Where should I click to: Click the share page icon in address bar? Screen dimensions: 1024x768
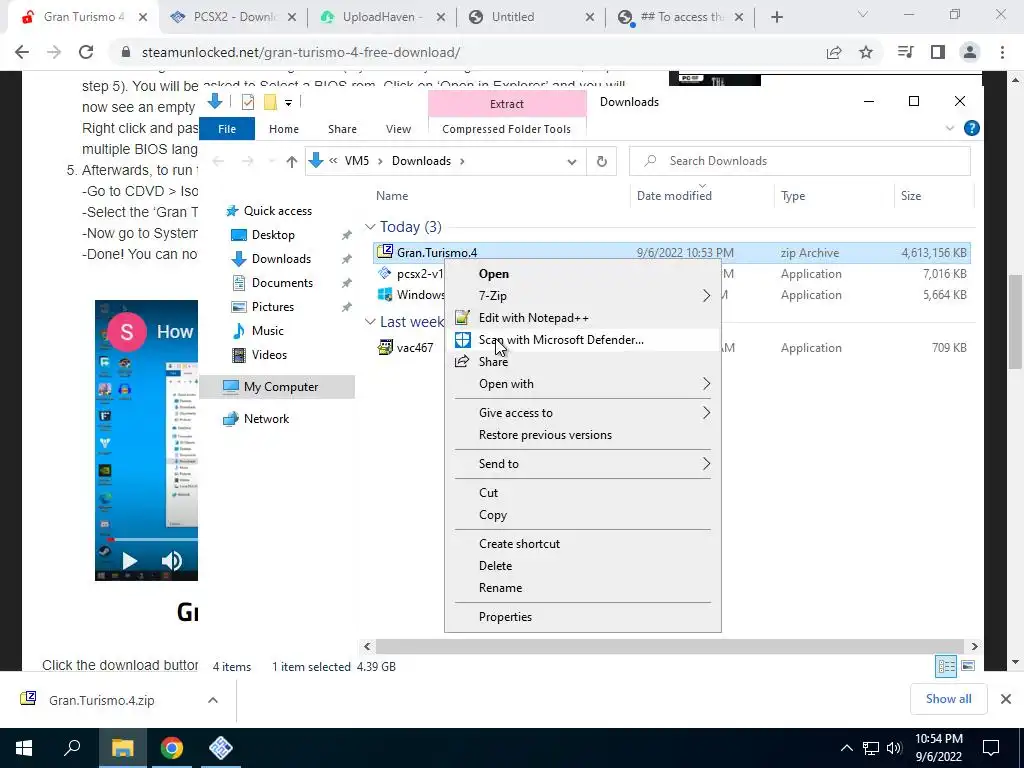pyautogui.click(x=834, y=52)
